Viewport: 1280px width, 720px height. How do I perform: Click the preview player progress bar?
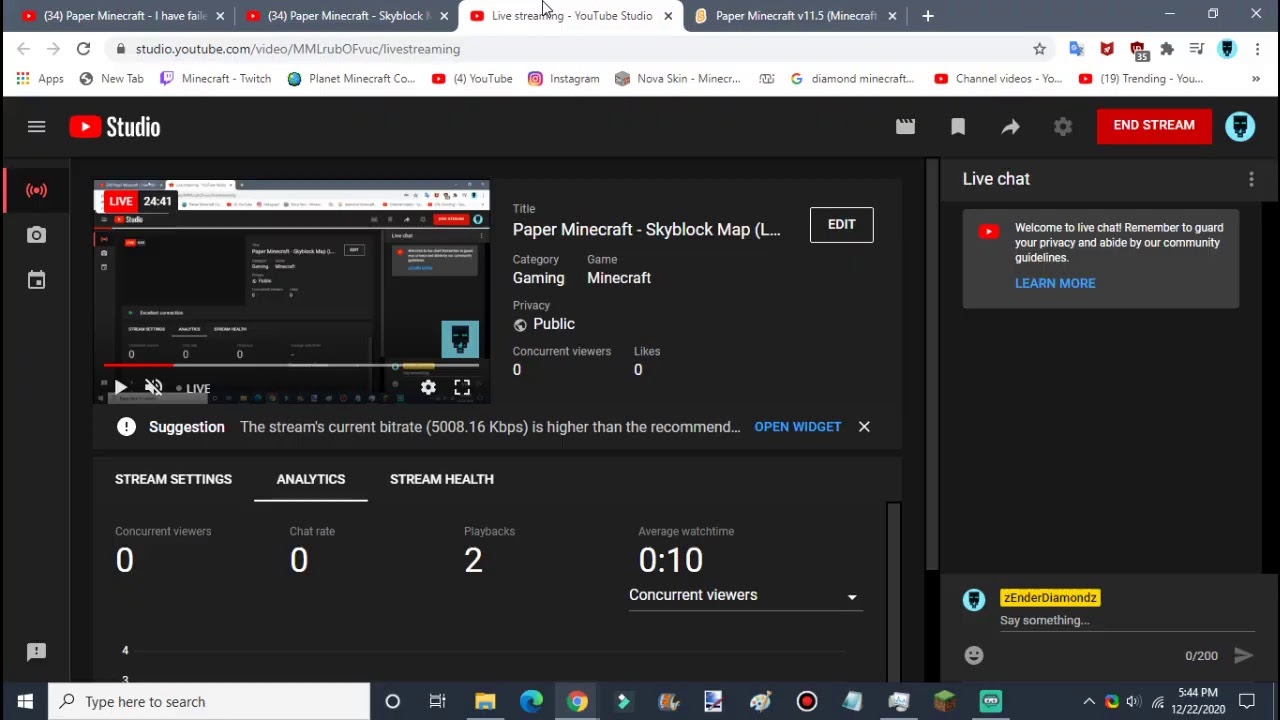(291, 366)
